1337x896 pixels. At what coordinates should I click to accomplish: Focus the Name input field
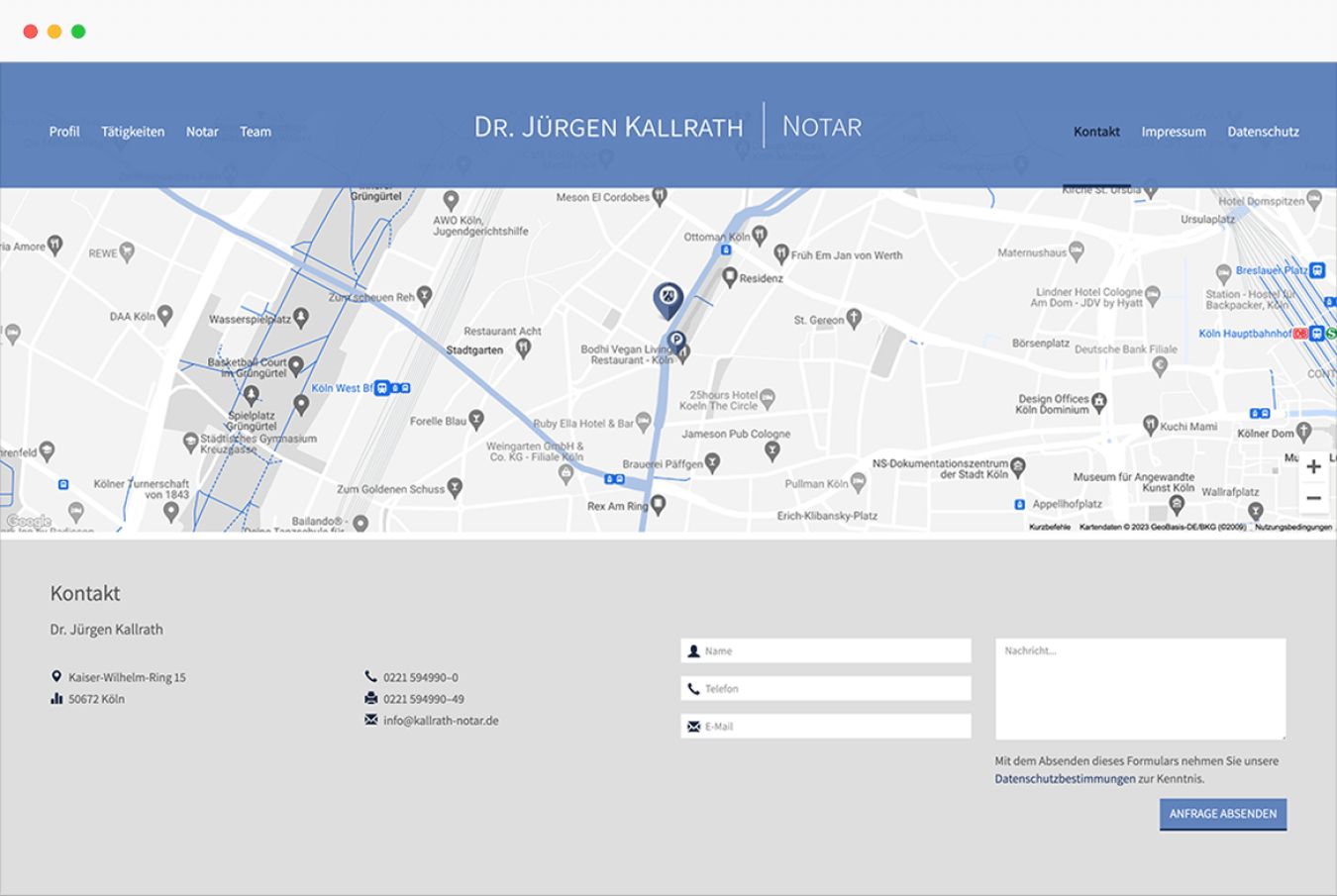click(x=832, y=651)
